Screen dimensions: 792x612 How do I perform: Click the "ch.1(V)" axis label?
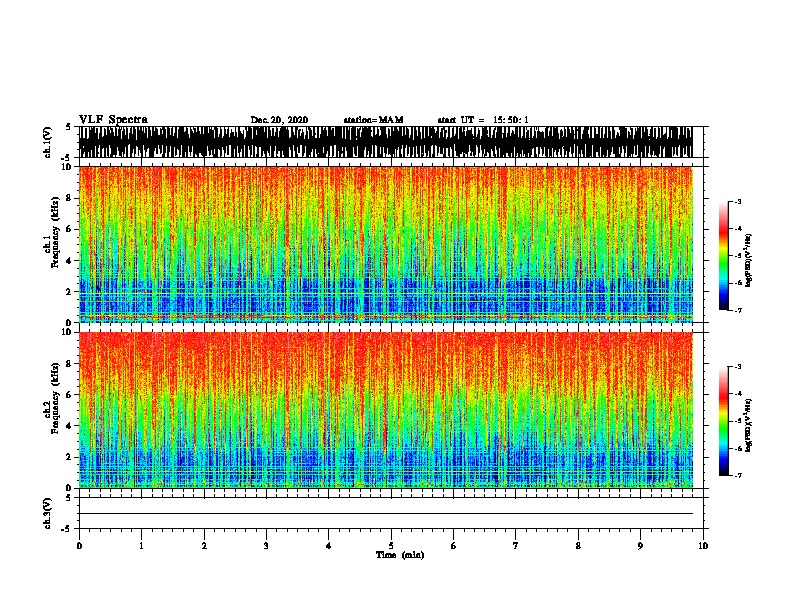[x=47, y=142]
